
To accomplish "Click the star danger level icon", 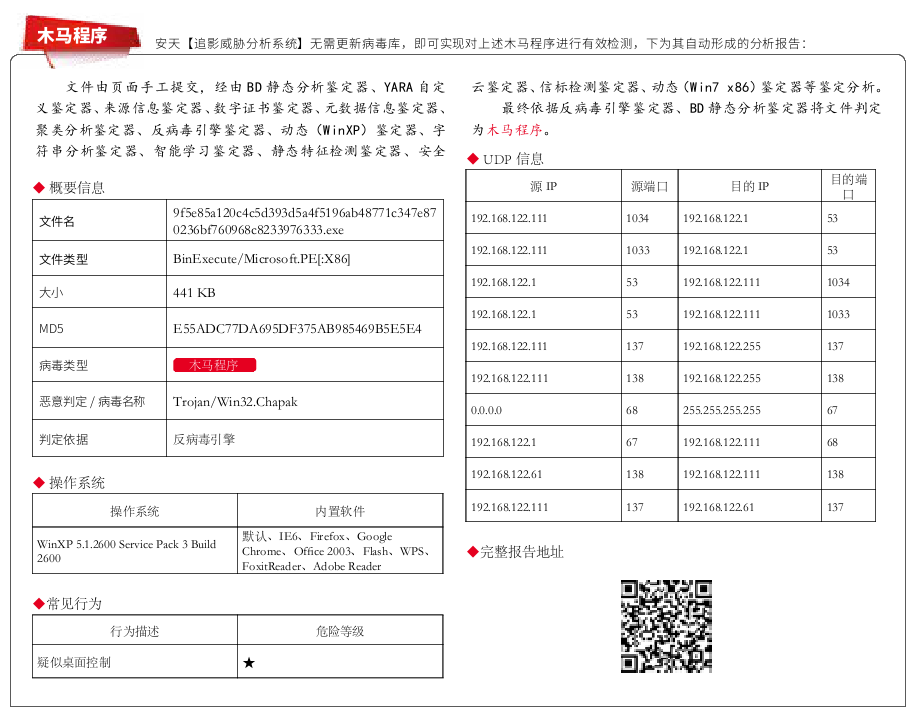I will [249, 663].
